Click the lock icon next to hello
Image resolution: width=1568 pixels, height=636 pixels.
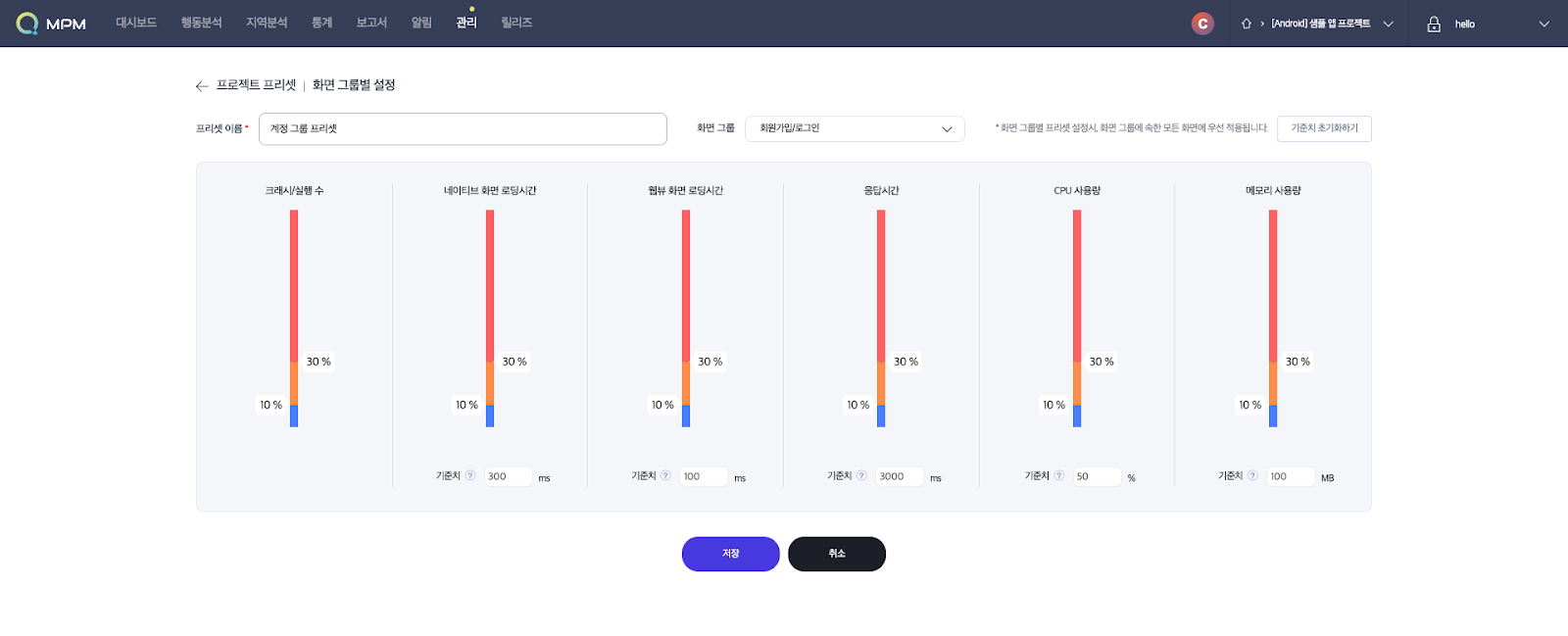coord(1434,24)
